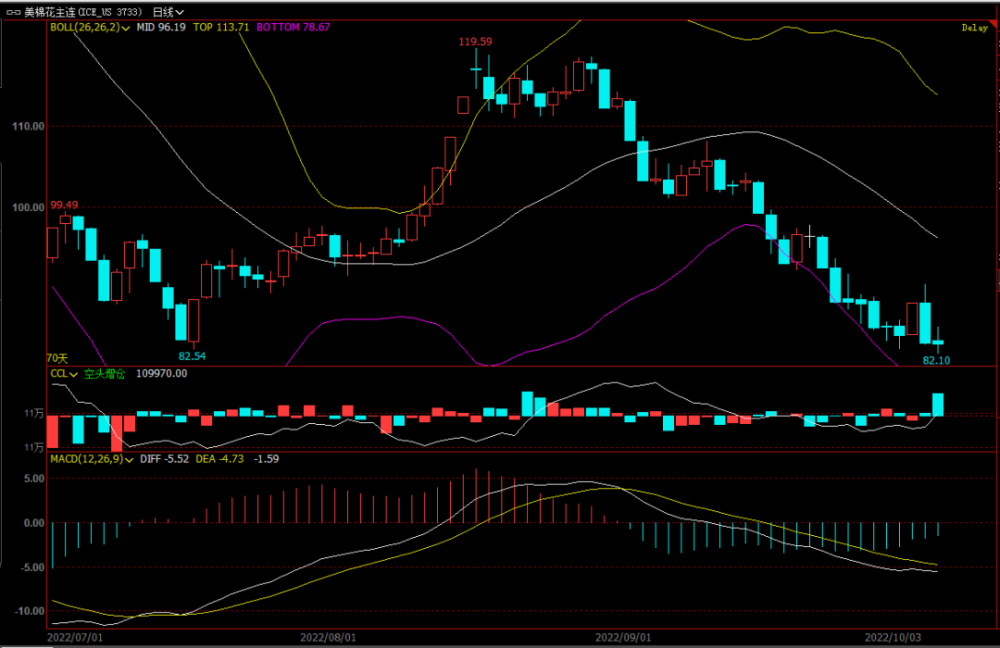Click the 70天 range label
The image size is (1000, 648).
click(57, 357)
